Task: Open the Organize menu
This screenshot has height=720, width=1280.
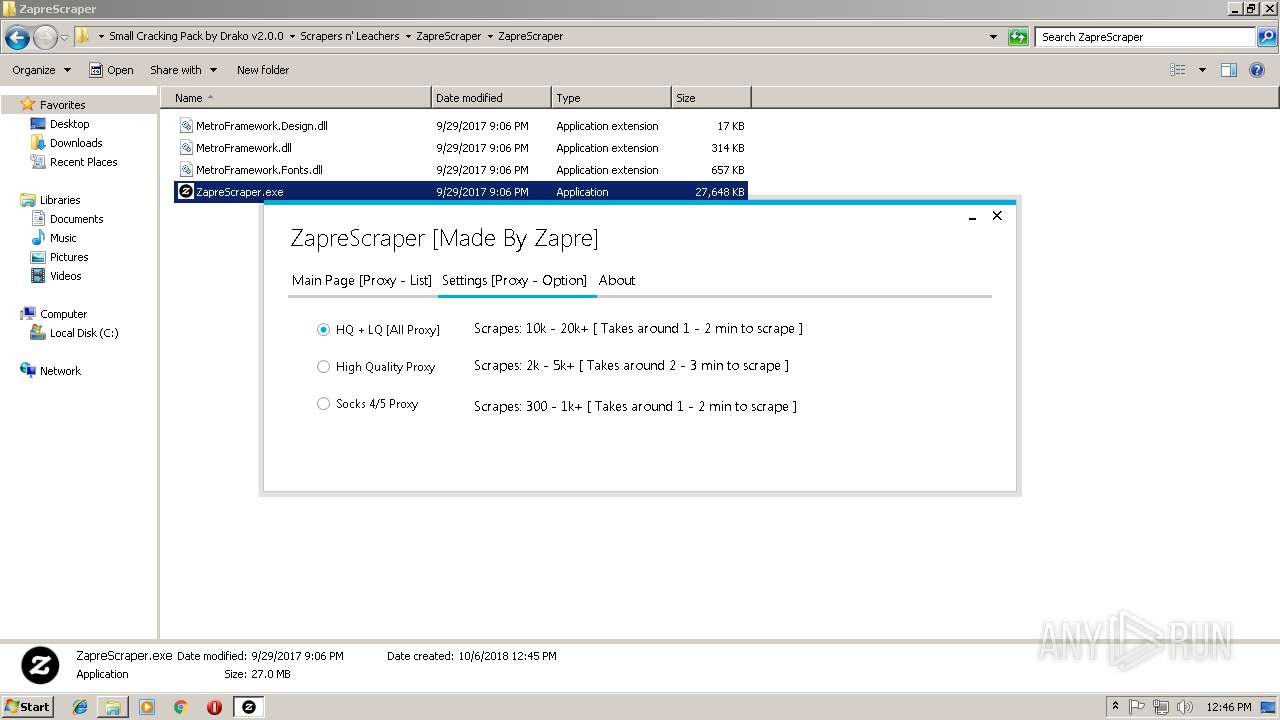Action: click(41, 70)
